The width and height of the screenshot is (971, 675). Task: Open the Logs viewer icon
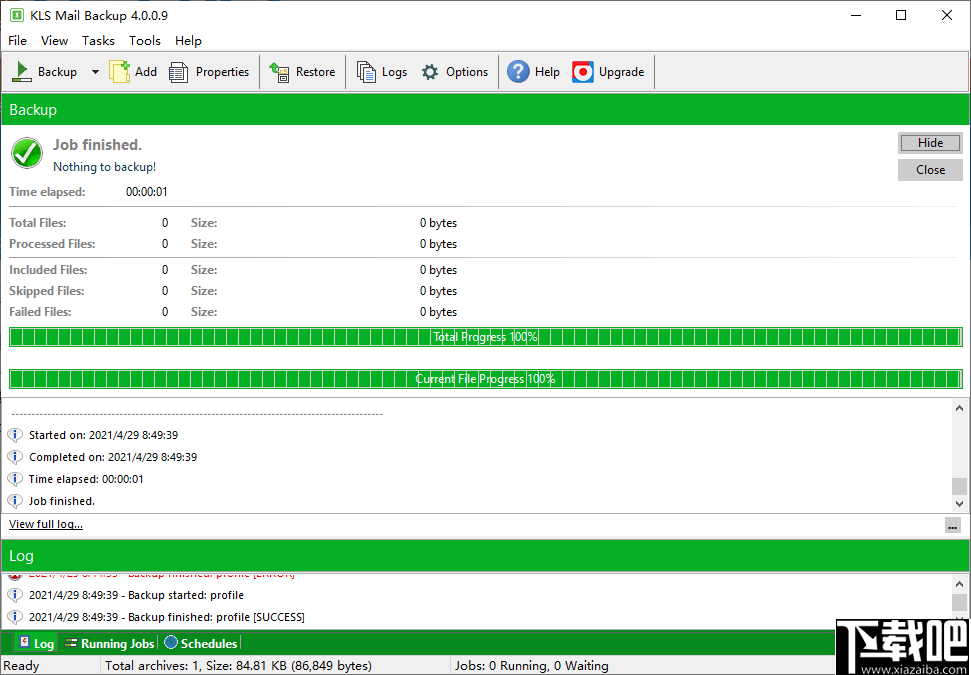366,71
